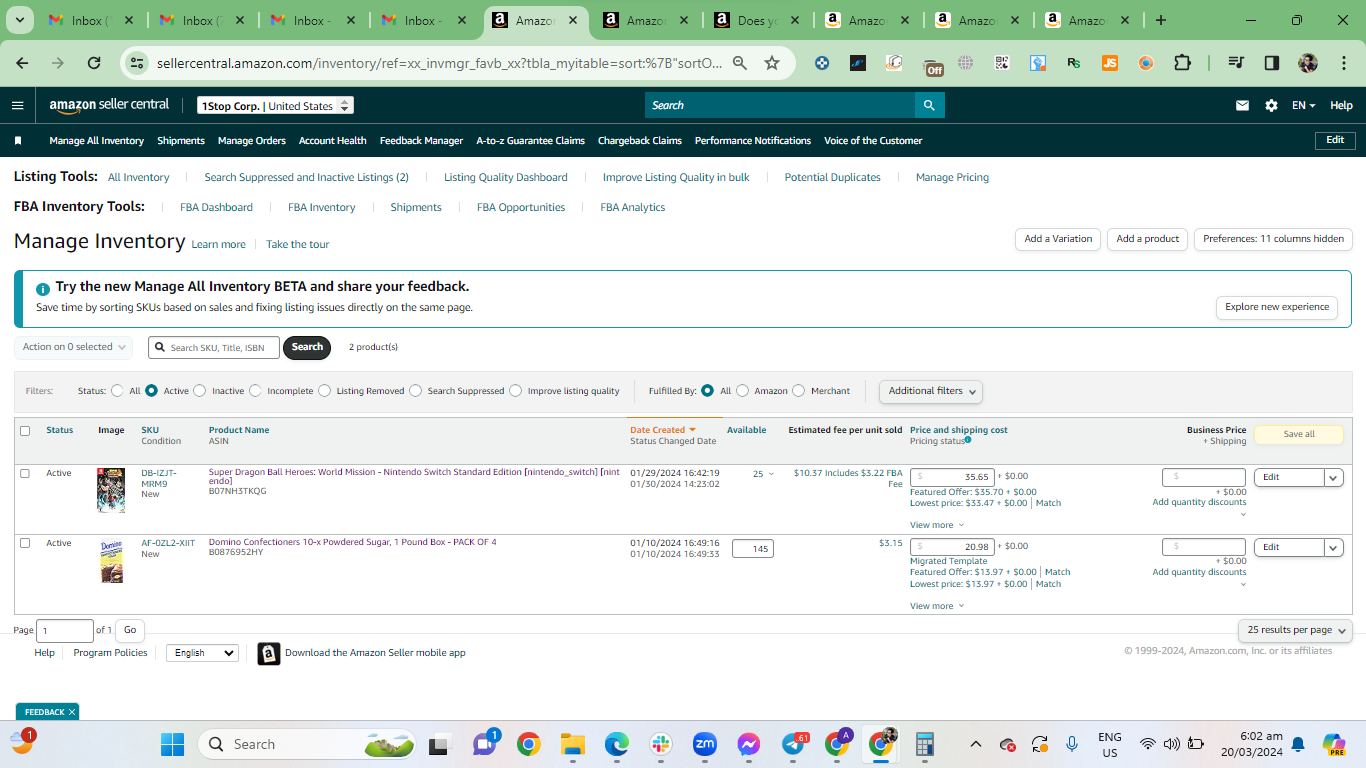This screenshot has height=768, width=1366.
Task: Tick the checkbox for the Dragon Ball Heroes row
Action: coord(25,473)
